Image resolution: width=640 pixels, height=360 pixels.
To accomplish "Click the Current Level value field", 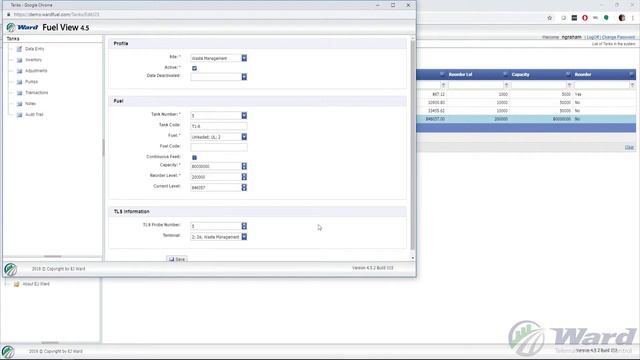I will click(216, 187).
